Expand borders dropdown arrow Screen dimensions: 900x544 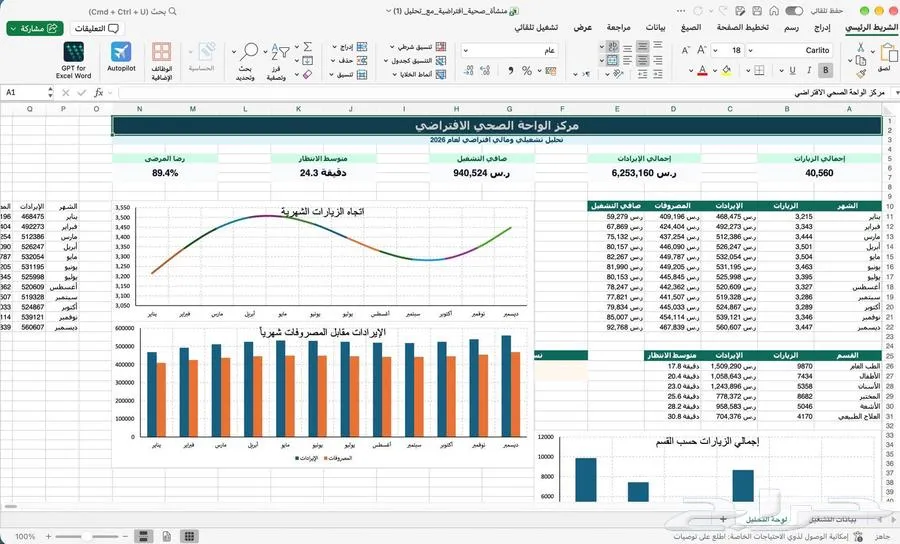pos(748,71)
